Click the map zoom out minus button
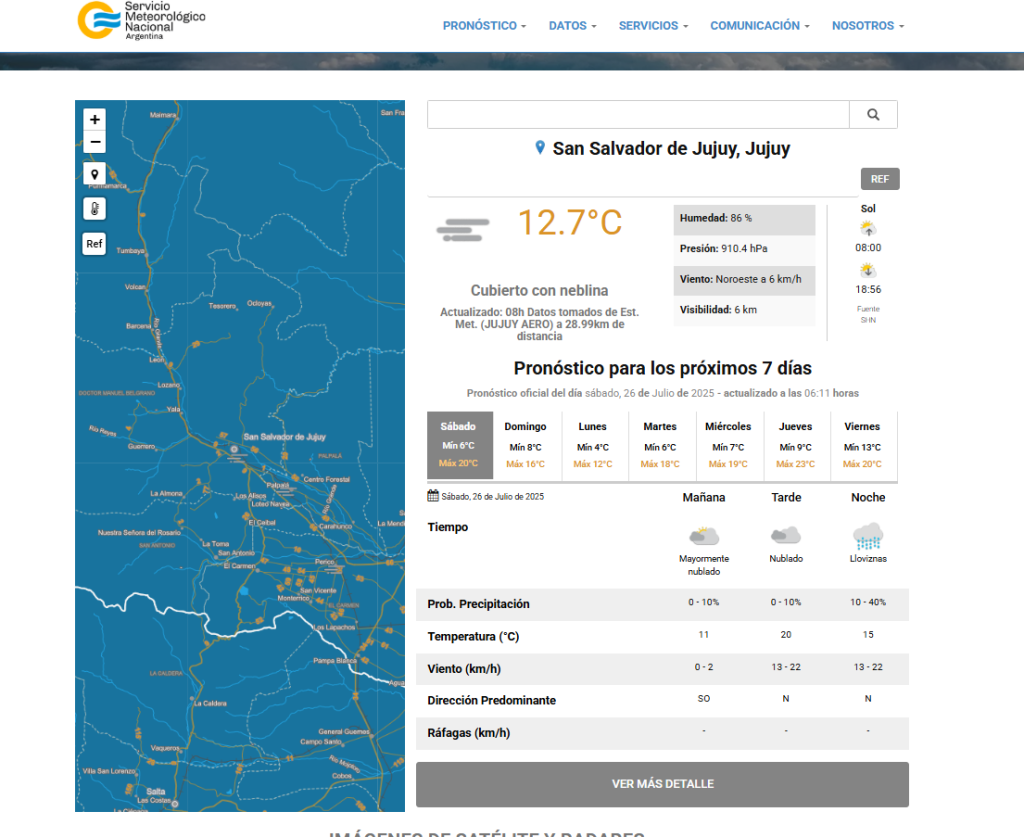 [x=95, y=142]
